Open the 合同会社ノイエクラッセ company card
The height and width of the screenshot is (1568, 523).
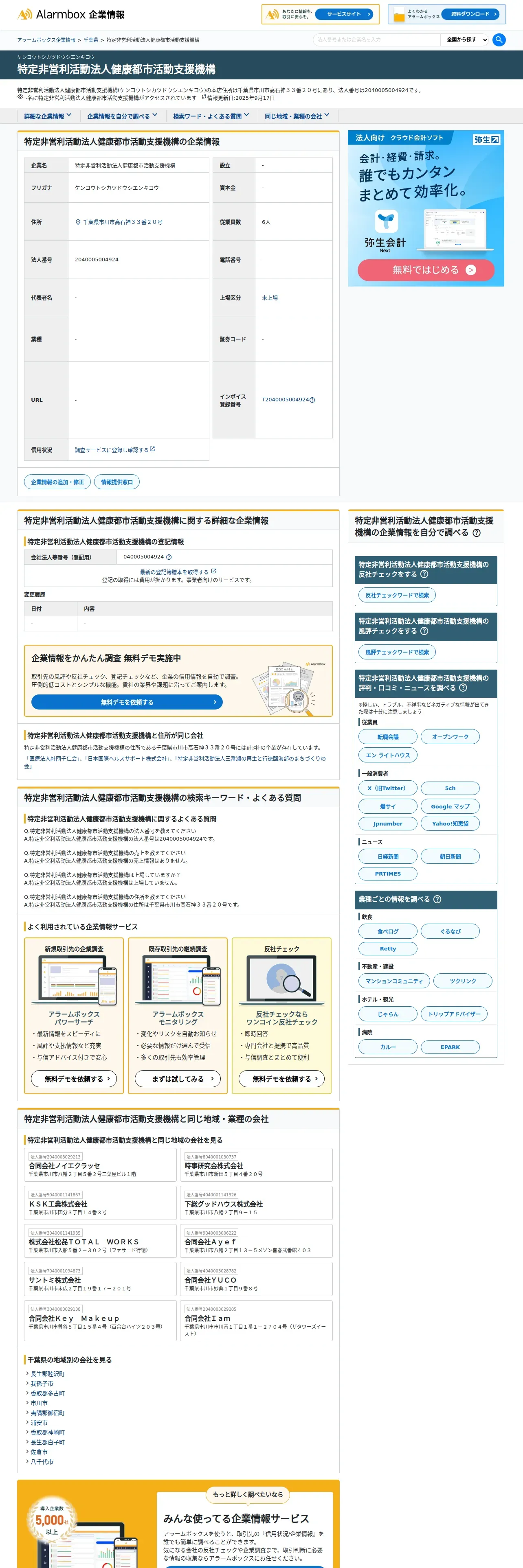tap(101, 1165)
